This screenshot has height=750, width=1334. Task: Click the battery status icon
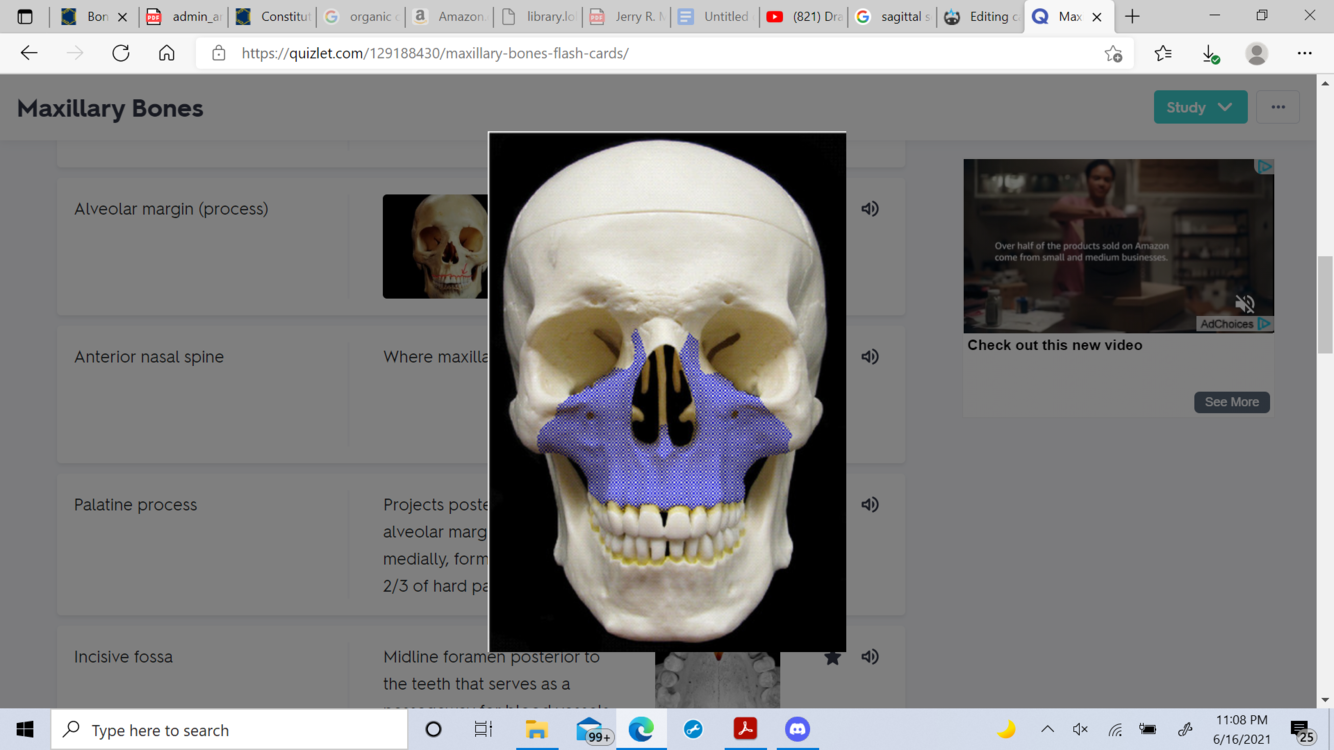pyautogui.click(x=1148, y=730)
